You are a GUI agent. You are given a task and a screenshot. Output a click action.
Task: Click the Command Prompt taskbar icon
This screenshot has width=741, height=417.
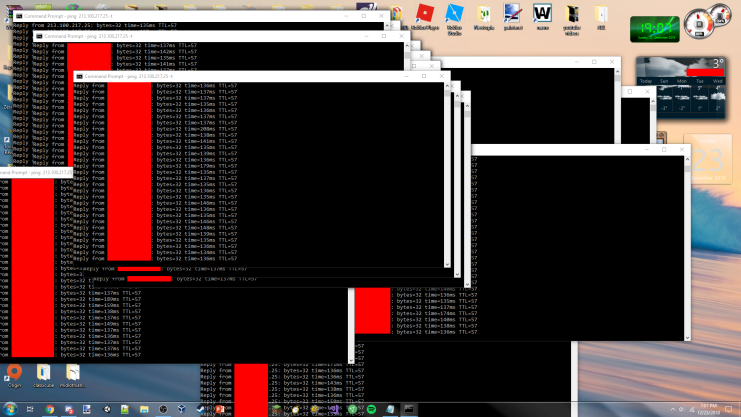pyautogui.click(x=408, y=409)
